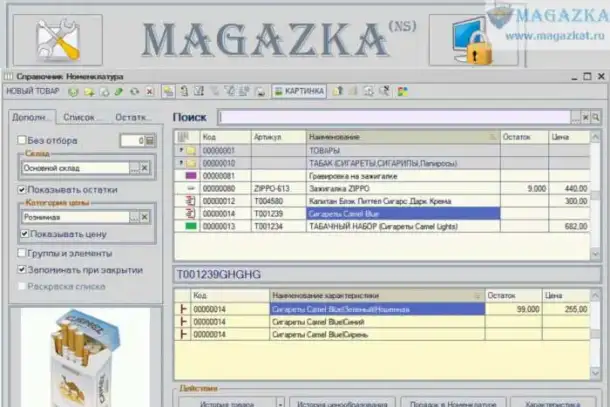
Task: Clear the Основной склад field with X
Action: (x=144, y=168)
